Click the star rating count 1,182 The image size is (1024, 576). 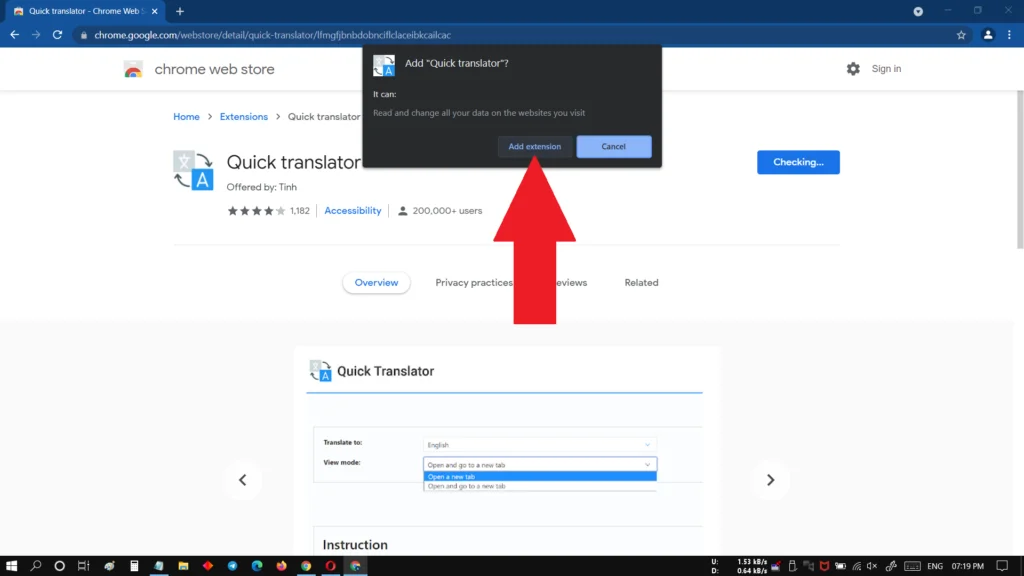pos(300,210)
